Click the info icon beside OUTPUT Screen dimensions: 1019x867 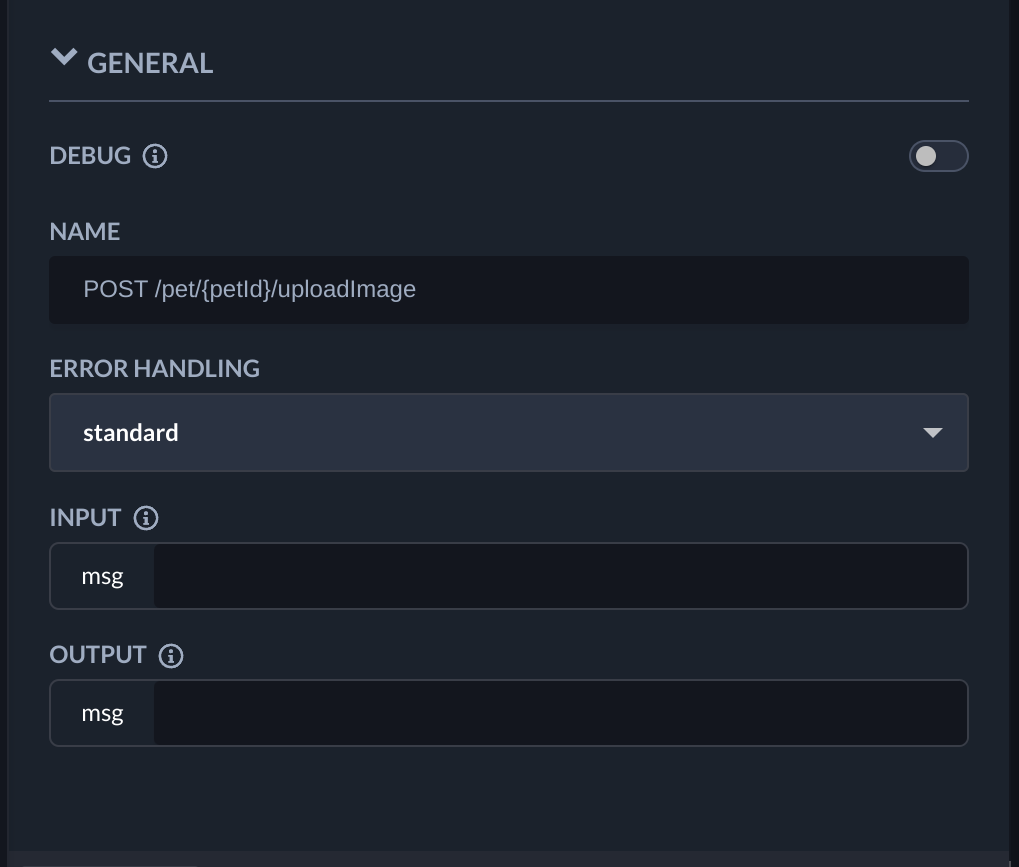[x=171, y=656]
